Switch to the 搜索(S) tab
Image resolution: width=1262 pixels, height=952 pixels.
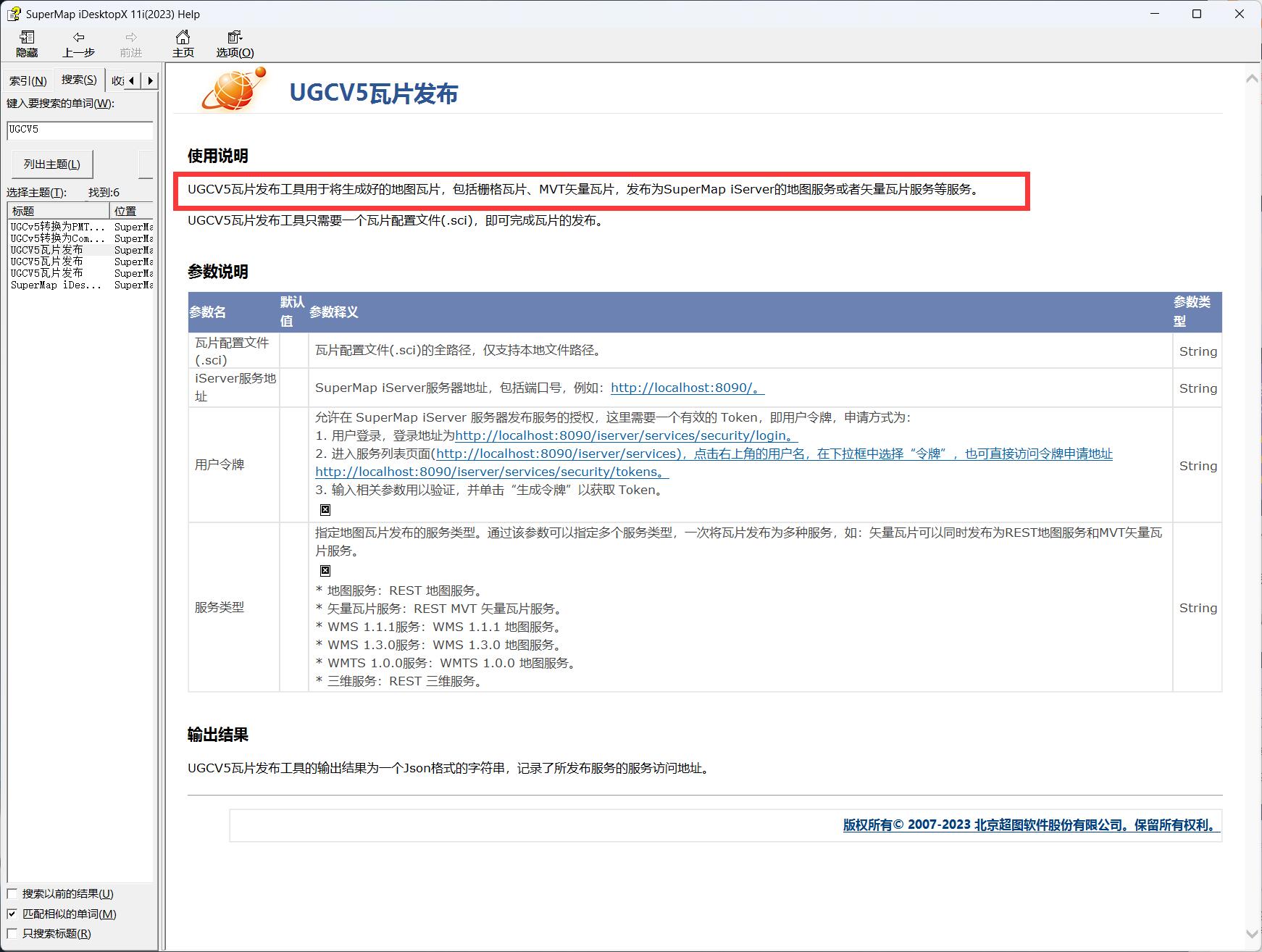79,79
